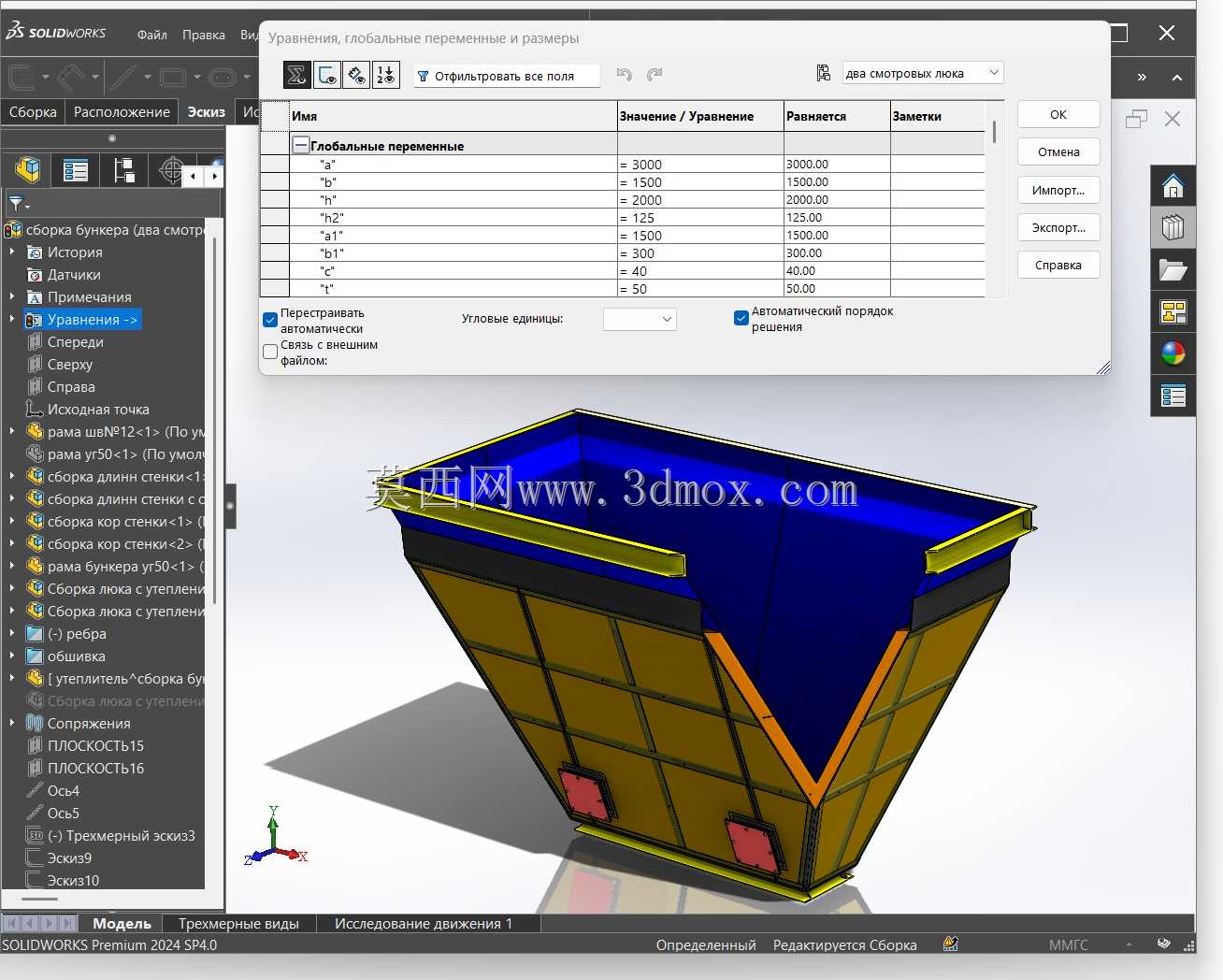Open the PropertyManager tab icon
The image size is (1223, 980).
[76, 170]
